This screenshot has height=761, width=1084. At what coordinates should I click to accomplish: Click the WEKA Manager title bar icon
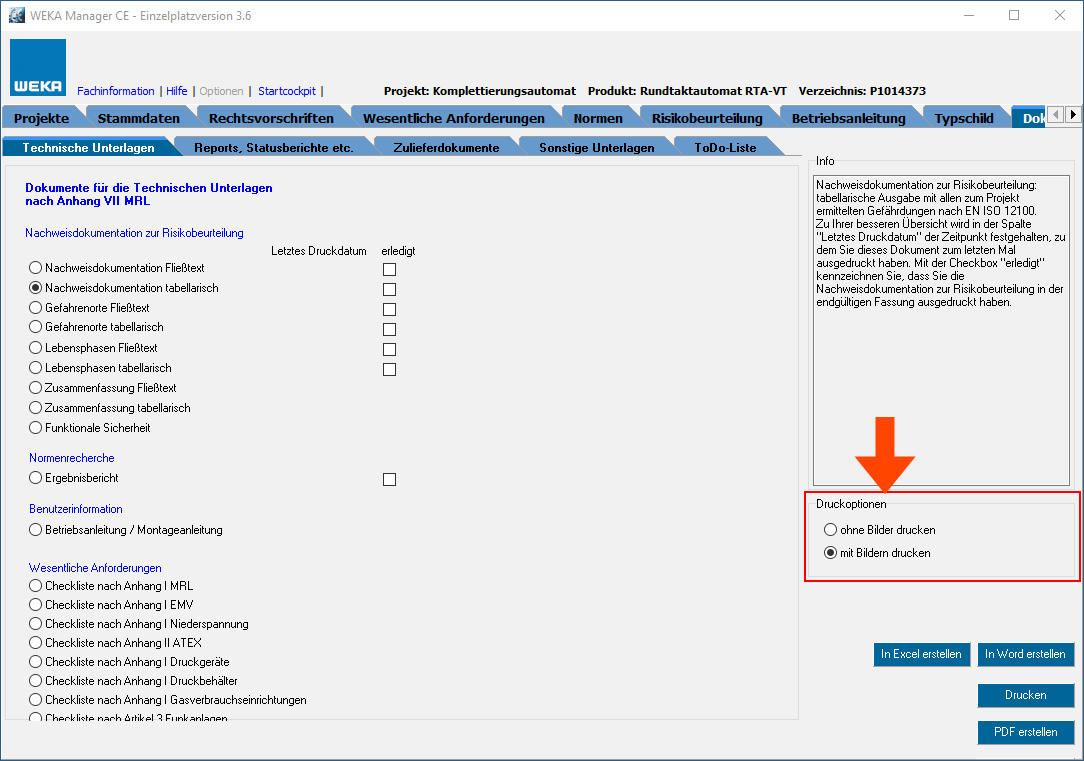(16, 16)
